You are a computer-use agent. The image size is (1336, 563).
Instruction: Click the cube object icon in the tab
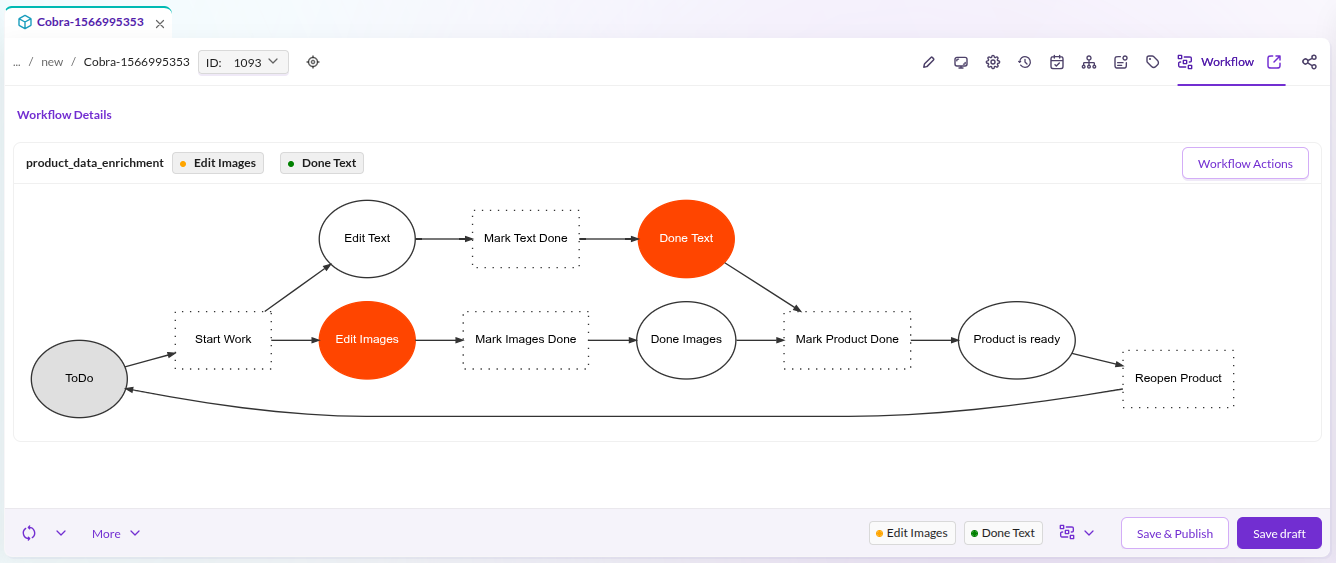24,22
